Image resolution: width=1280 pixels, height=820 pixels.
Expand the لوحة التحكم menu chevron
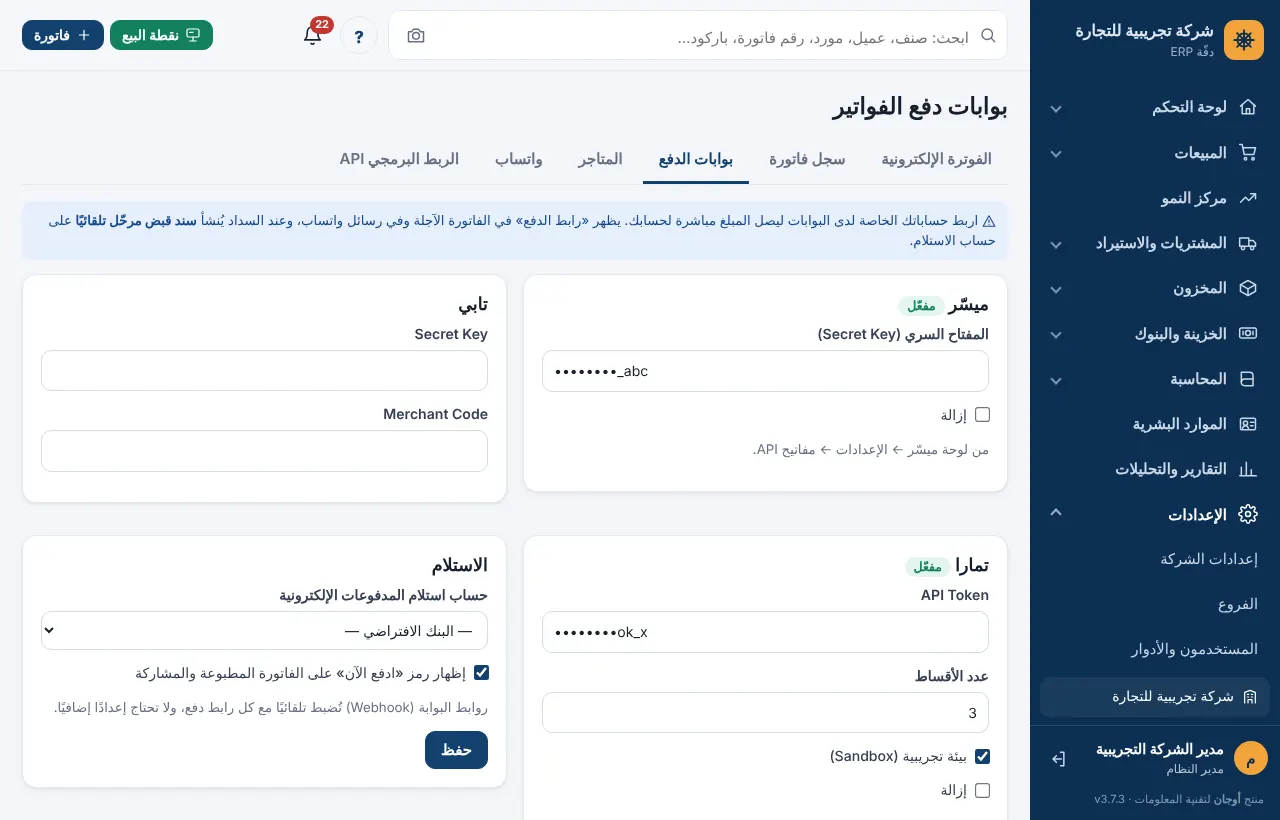point(1056,108)
